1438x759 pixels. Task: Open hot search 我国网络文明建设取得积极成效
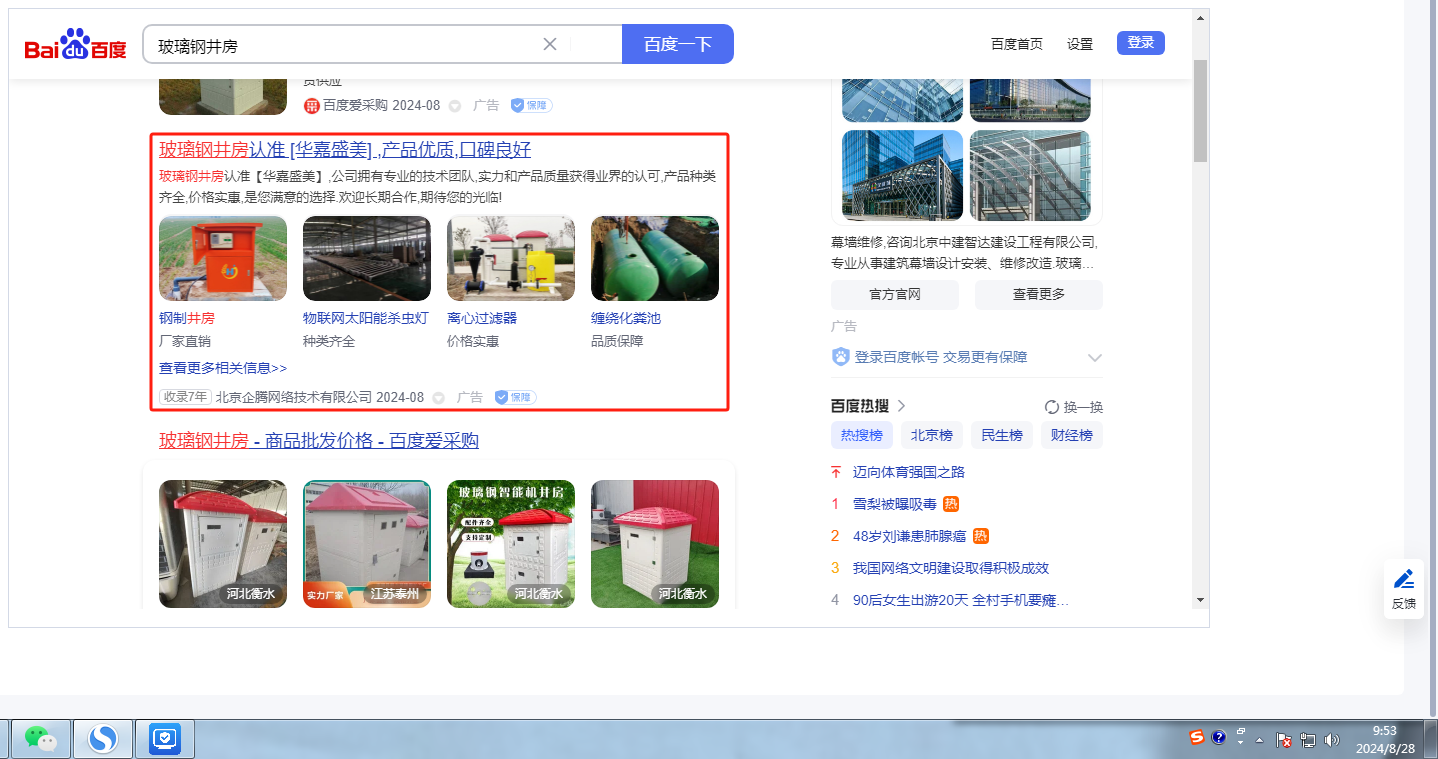[951, 568]
